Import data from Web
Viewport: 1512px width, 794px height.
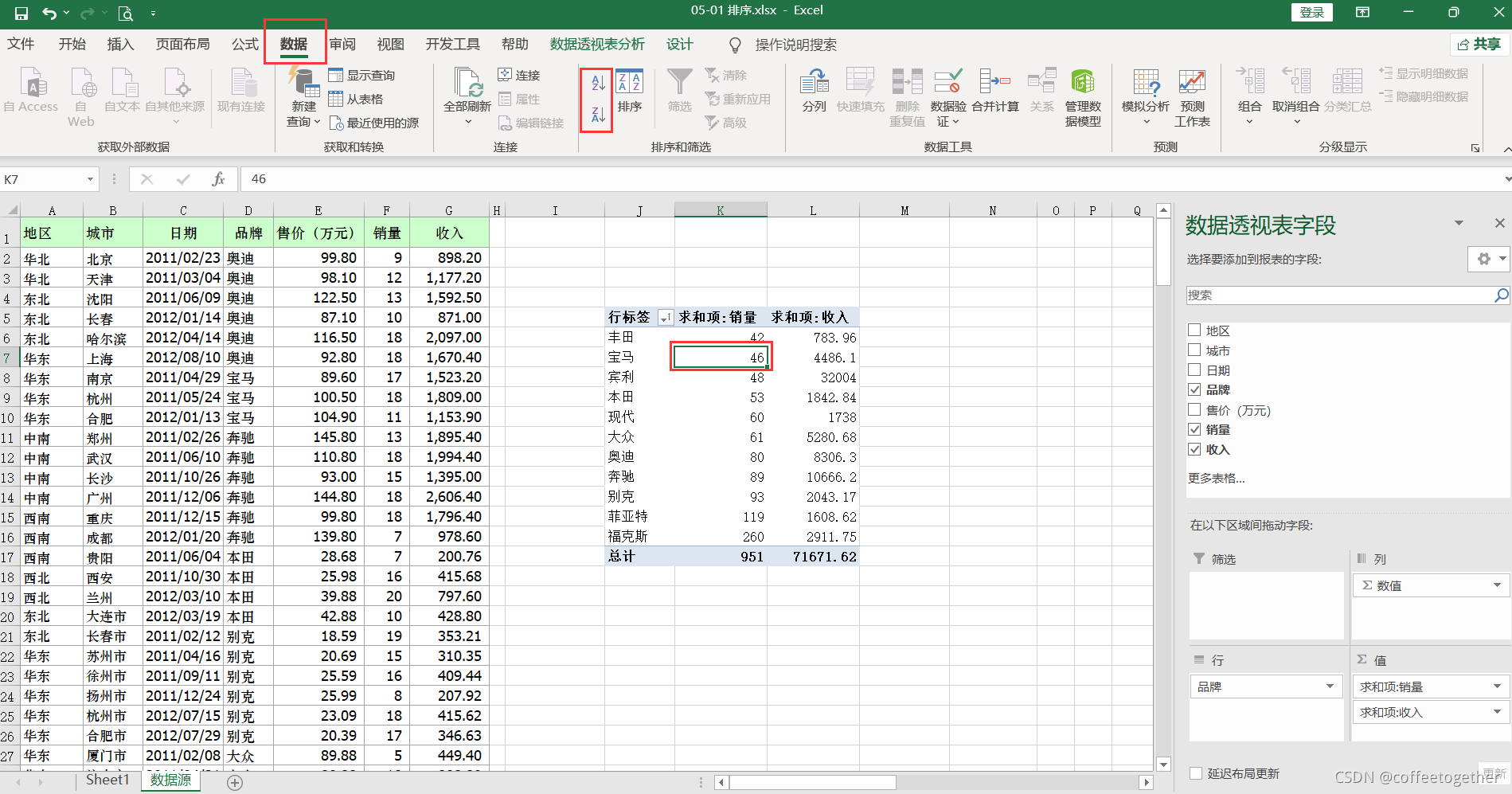[x=81, y=96]
